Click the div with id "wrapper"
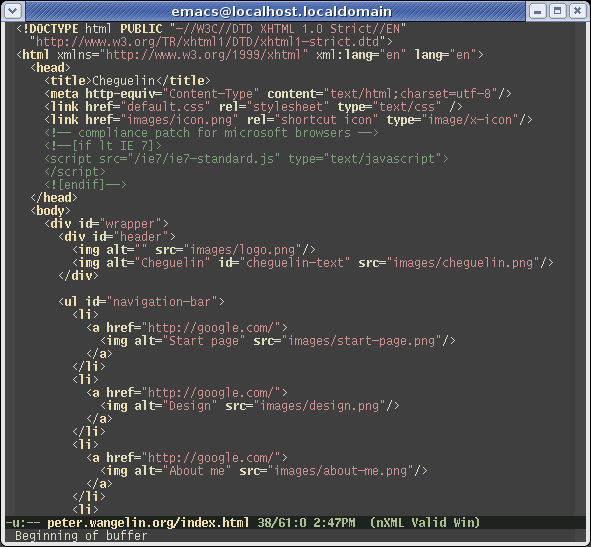591x547 pixels. (x=107, y=224)
